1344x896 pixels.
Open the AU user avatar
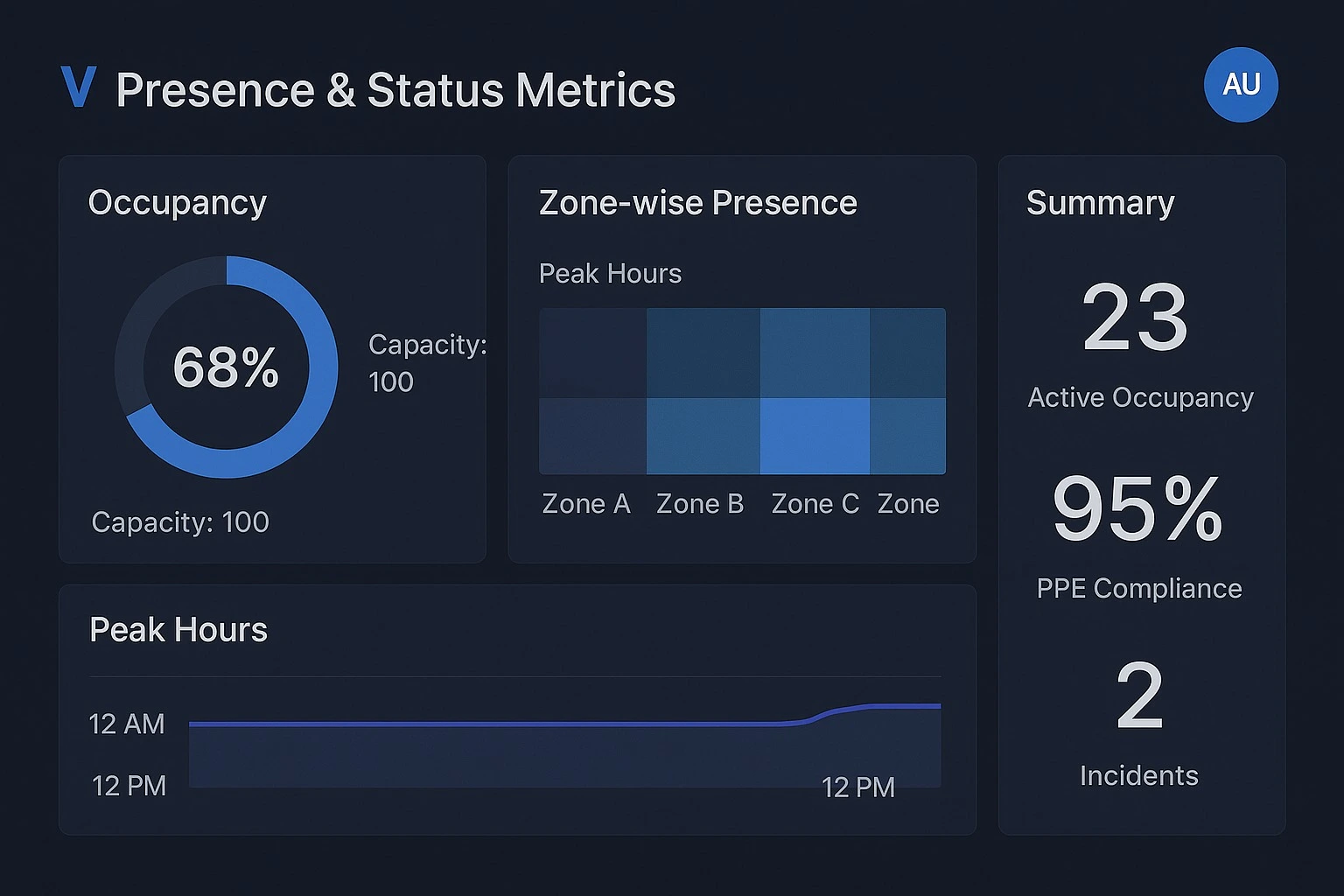pos(1241,85)
